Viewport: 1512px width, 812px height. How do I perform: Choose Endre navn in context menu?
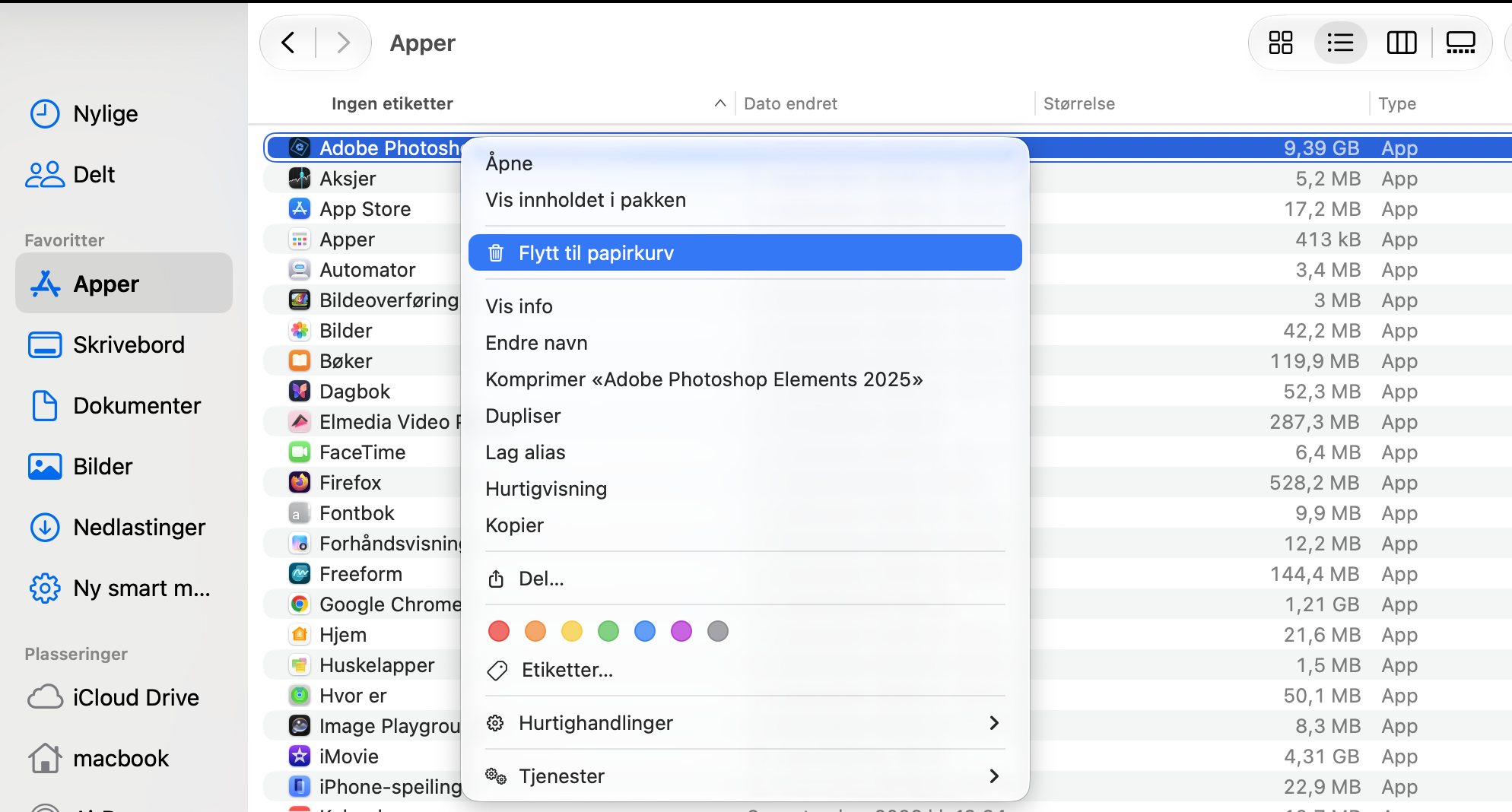tap(745, 343)
